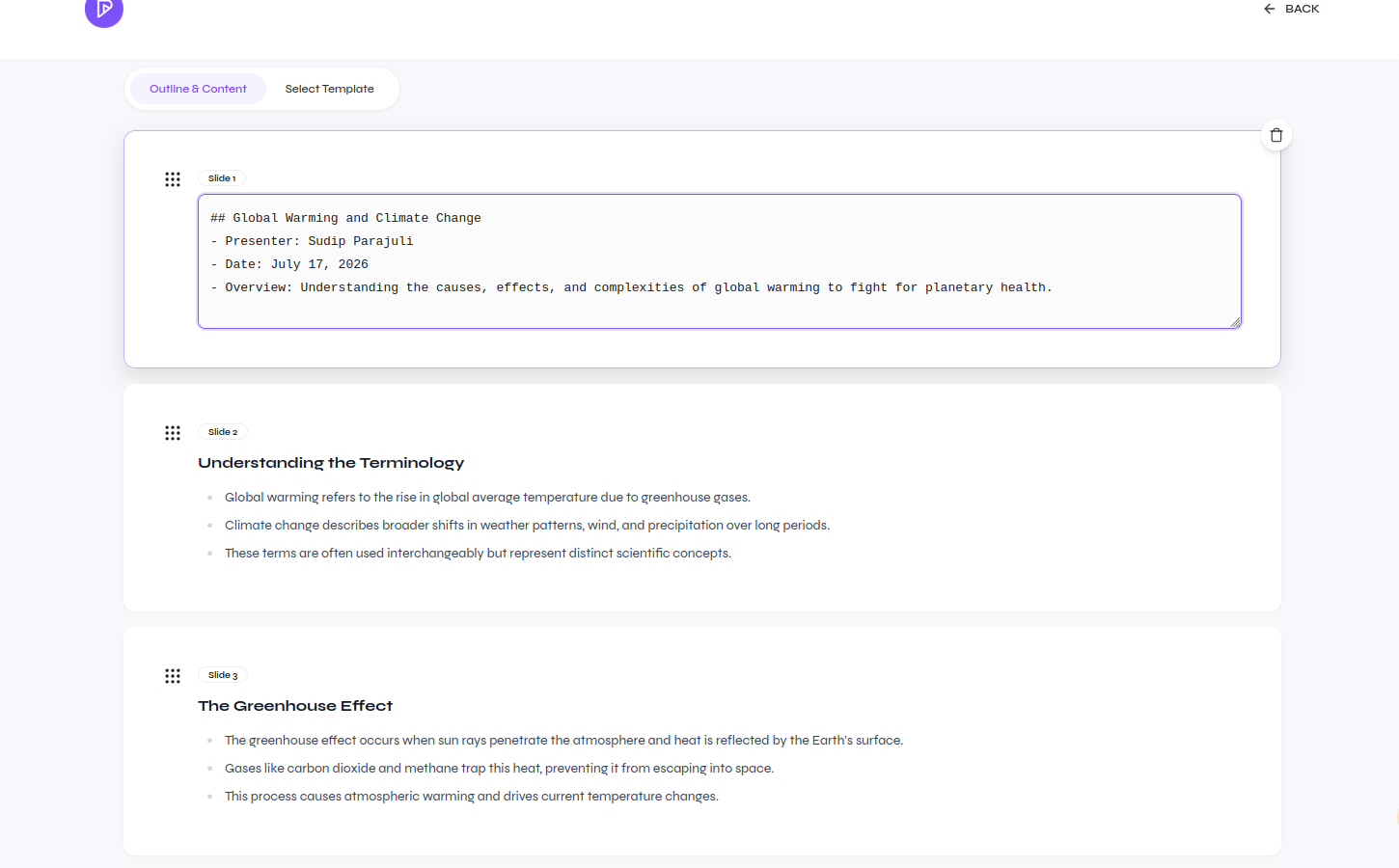Select the heading 'Understanding the Terminology'
The image size is (1399, 868).
(331, 463)
